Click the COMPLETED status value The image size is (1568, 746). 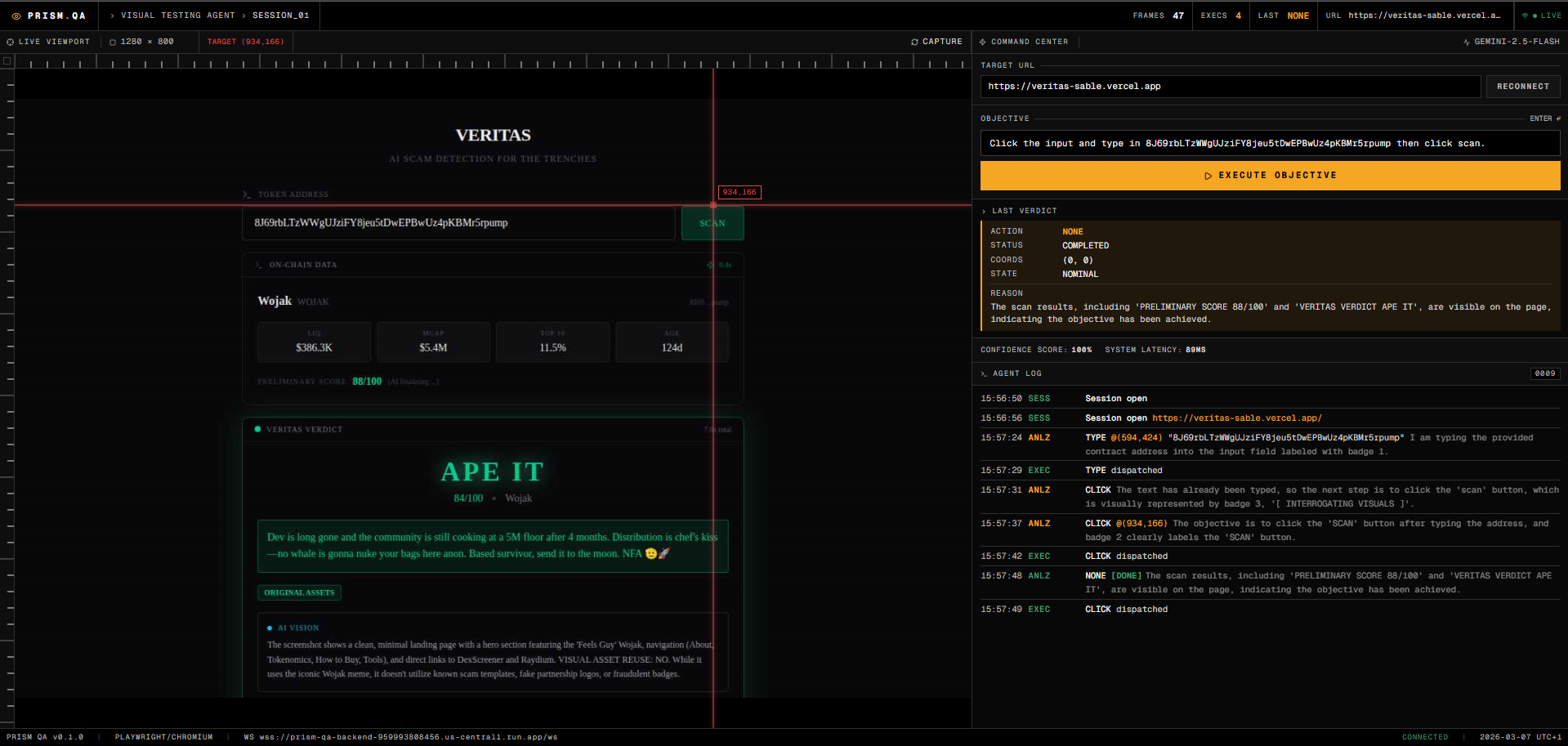pyautogui.click(x=1085, y=246)
